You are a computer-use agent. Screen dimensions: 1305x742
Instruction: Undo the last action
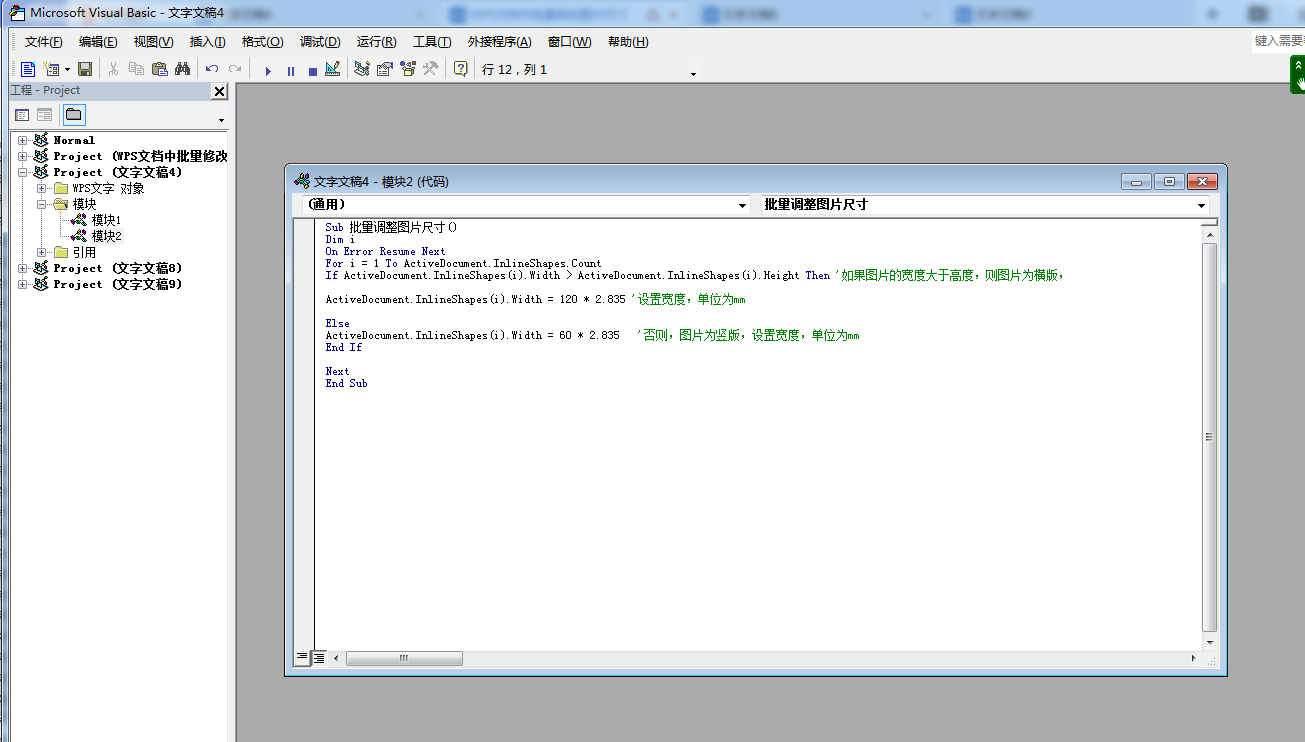(212, 69)
